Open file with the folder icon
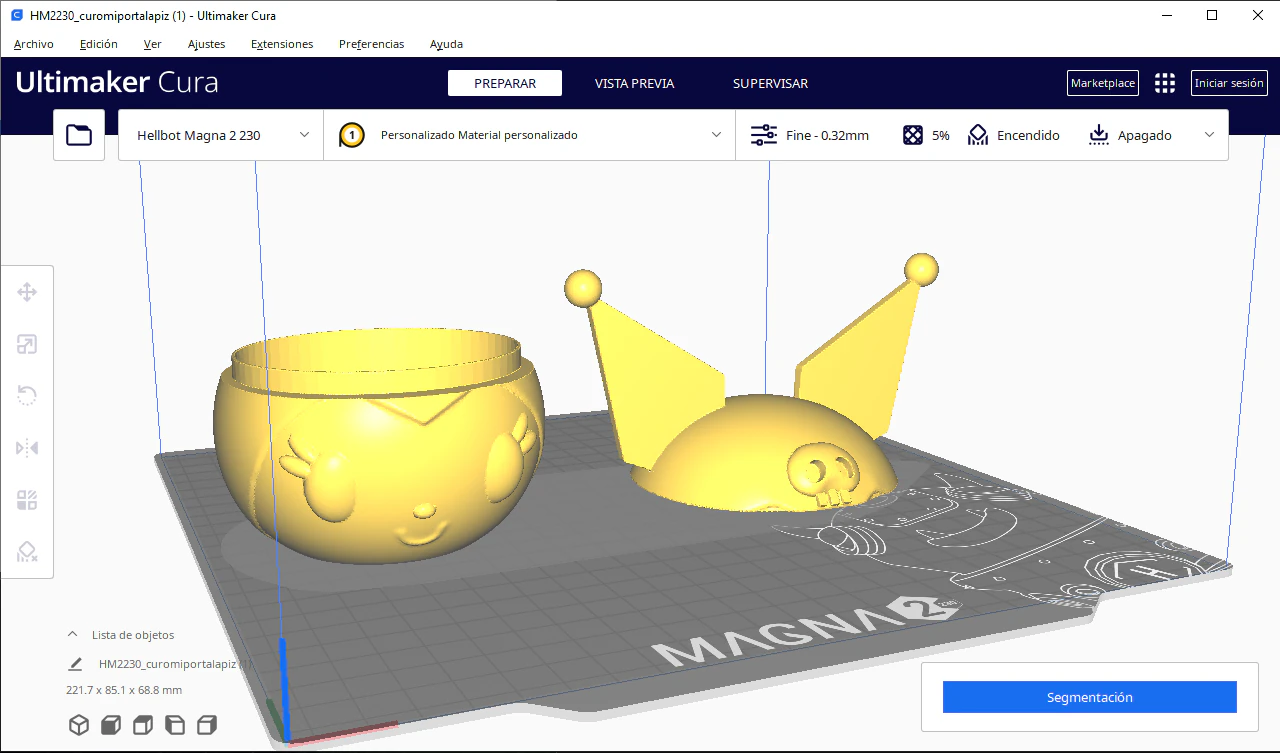The image size is (1280, 753). (x=79, y=135)
